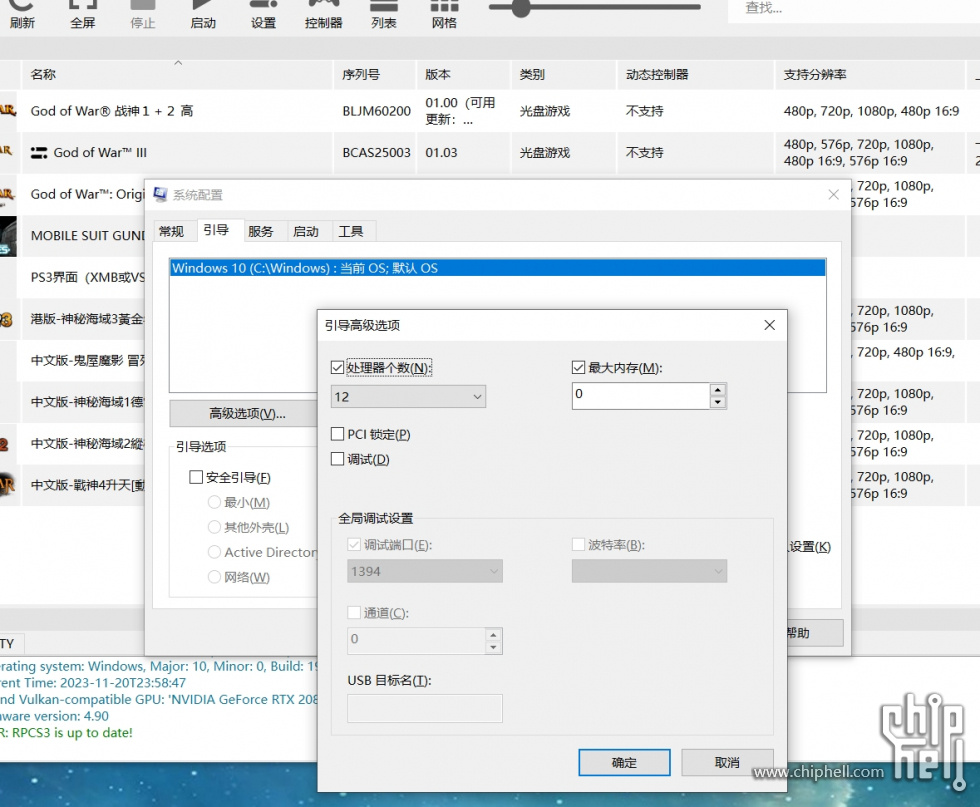Decrease 最大内存 with the down arrow
The height and width of the screenshot is (807, 980).
pos(718,403)
